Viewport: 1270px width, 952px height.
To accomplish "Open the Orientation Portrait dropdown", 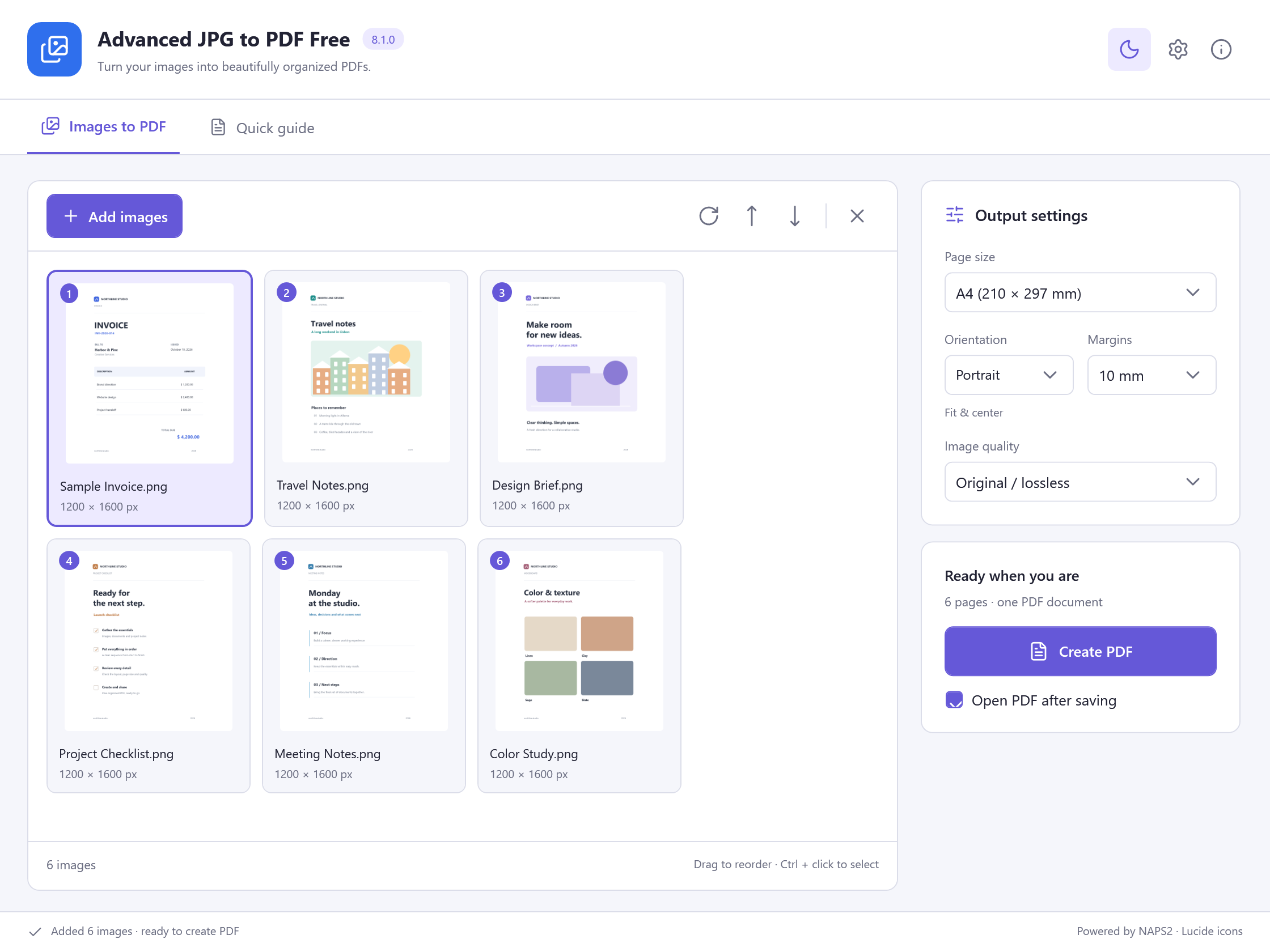I will (x=1008, y=375).
